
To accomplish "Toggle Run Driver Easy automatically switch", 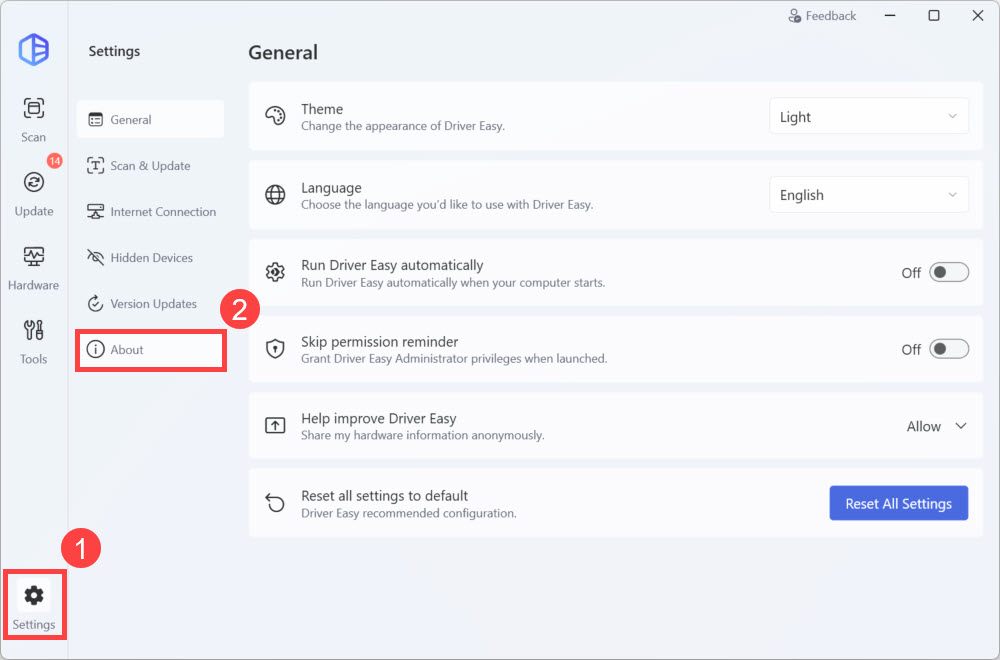I will [x=949, y=272].
